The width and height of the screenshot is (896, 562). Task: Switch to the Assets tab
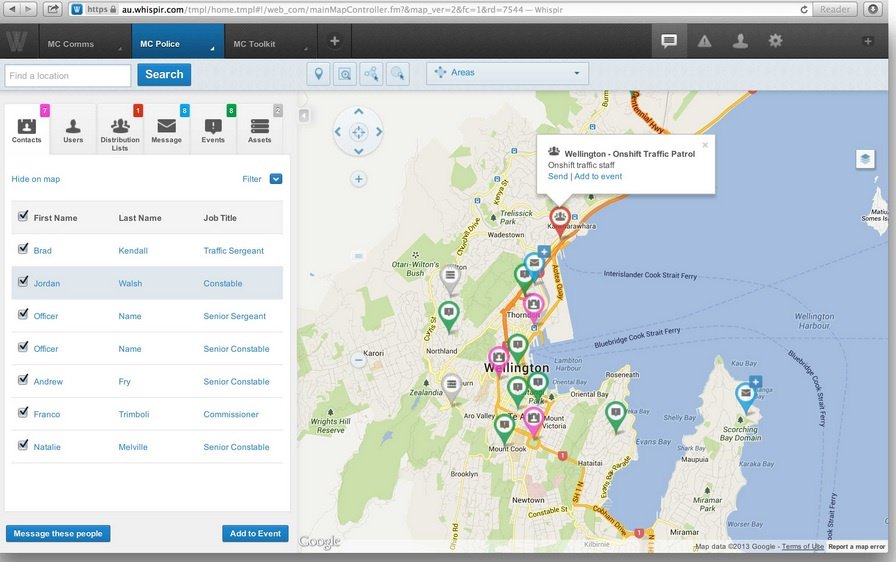[259, 130]
